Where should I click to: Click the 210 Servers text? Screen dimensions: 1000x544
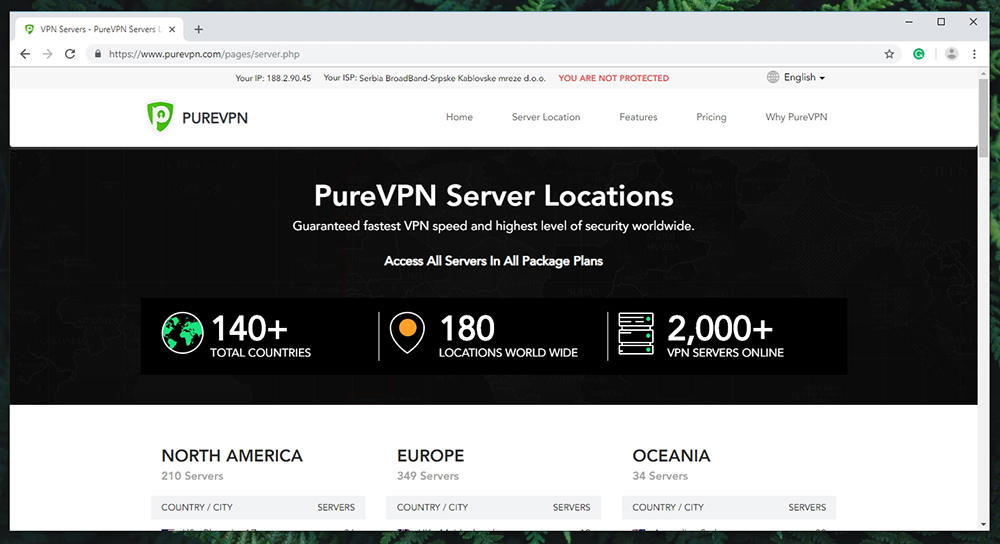click(192, 476)
